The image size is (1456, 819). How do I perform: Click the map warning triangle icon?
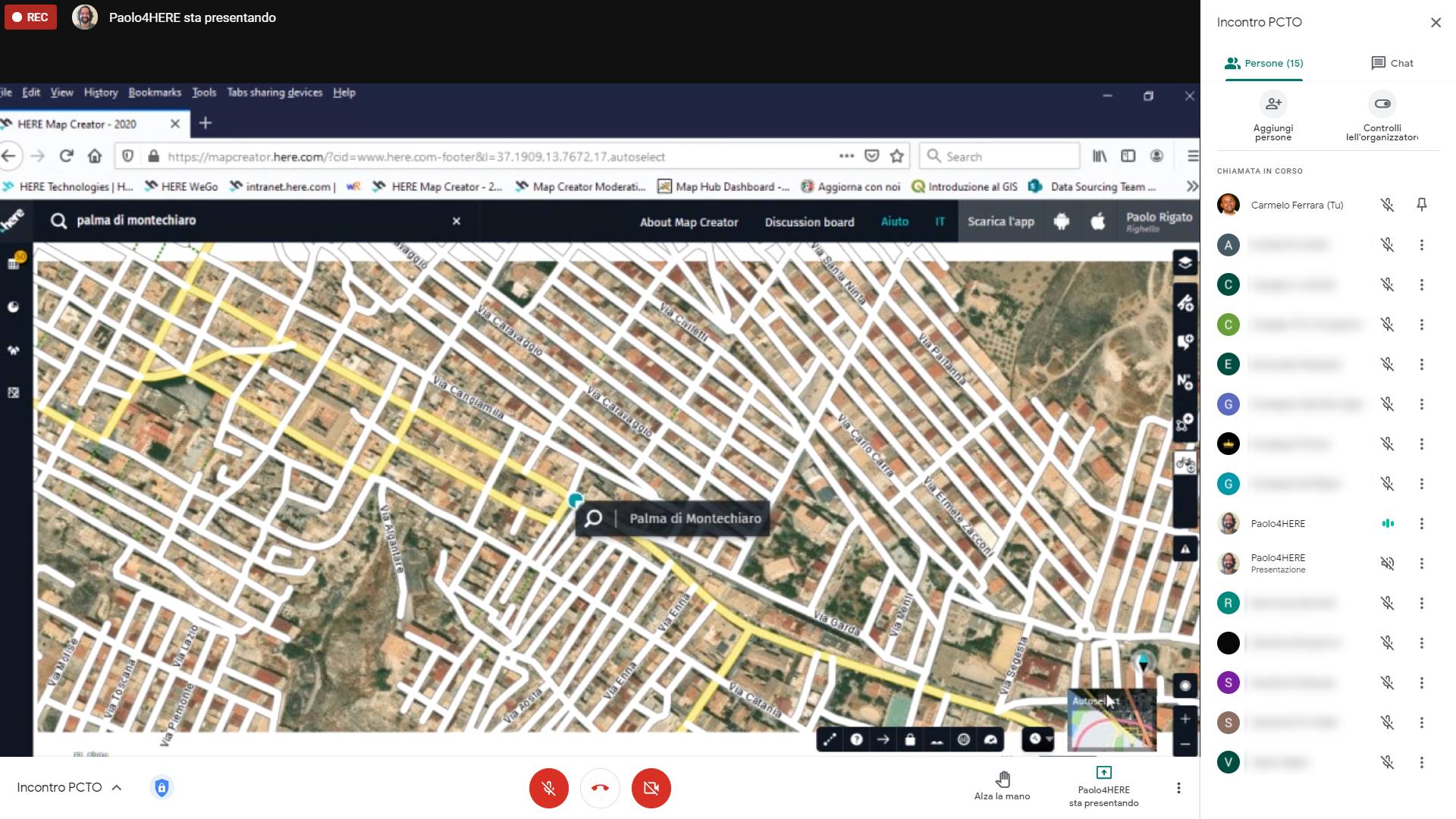click(1185, 549)
